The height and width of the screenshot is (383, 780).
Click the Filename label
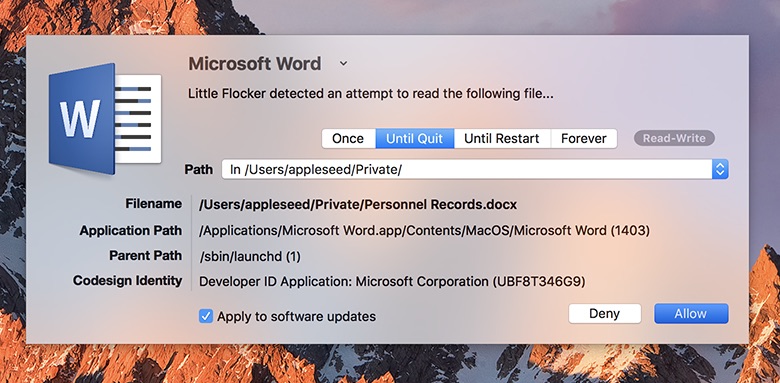pyautogui.click(x=154, y=204)
